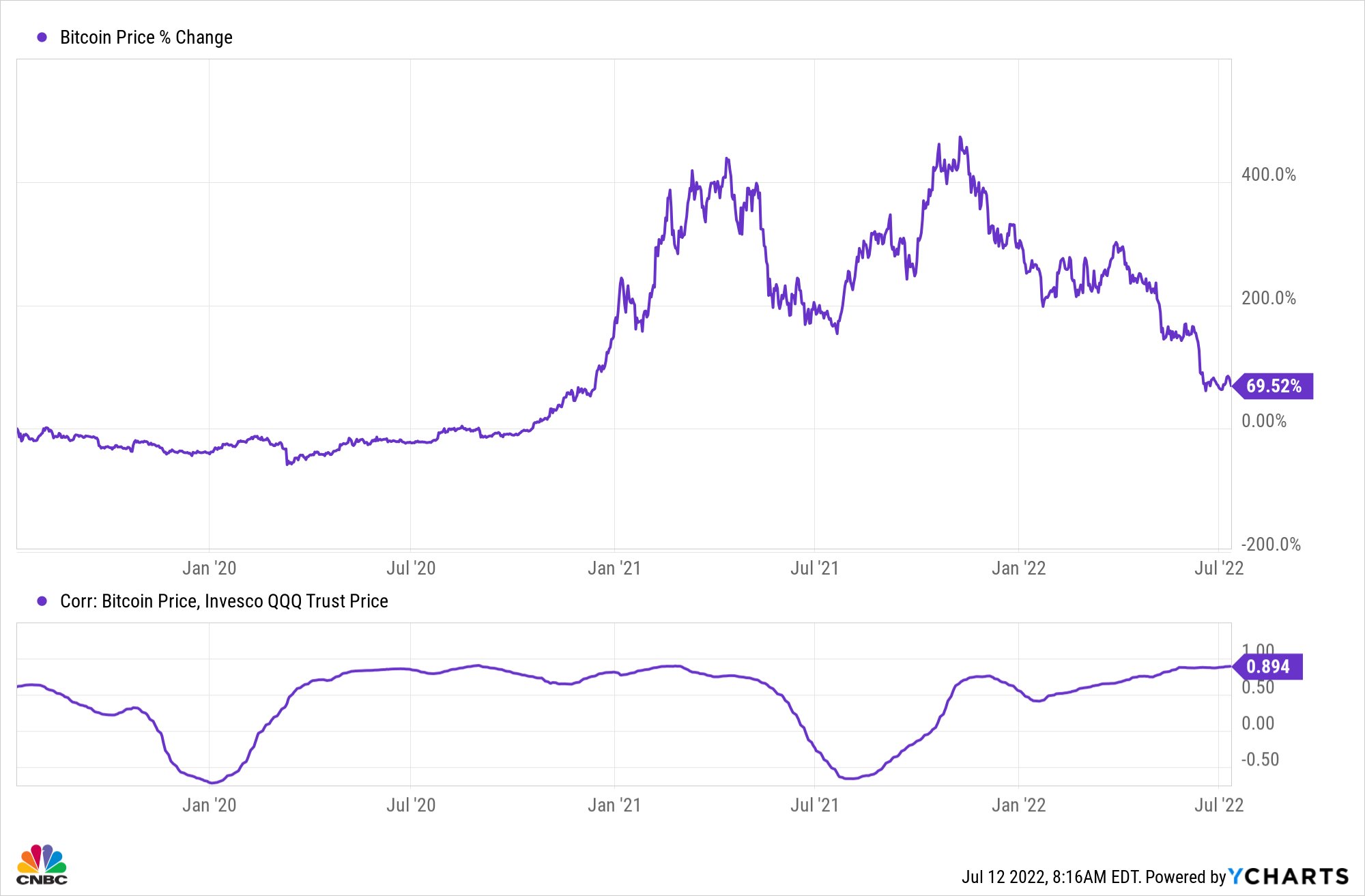Click the 400.0% y-axis label

pyautogui.click(x=1269, y=175)
